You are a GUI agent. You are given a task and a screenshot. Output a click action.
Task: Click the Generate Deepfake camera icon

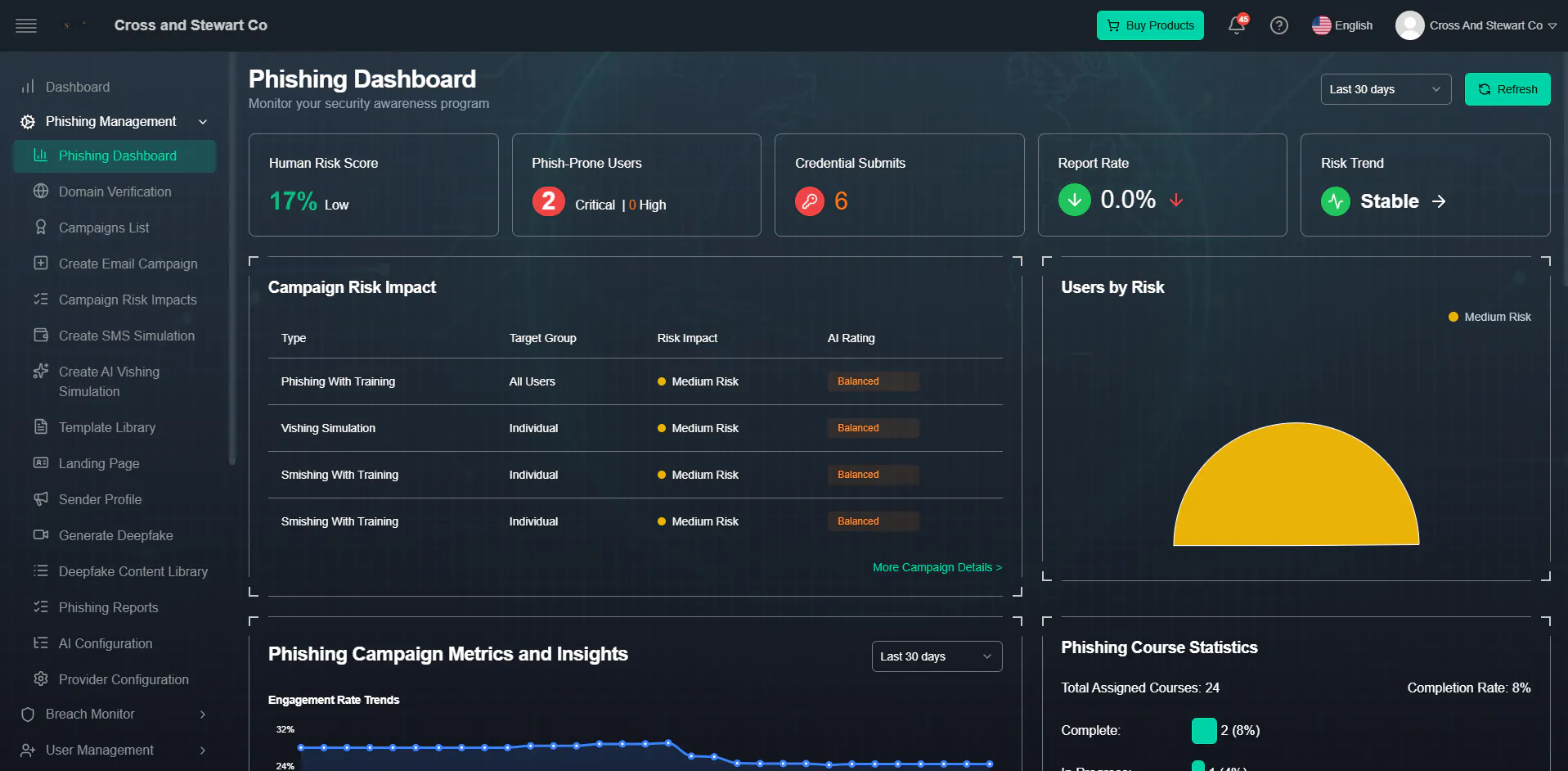click(x=41, y=535)
